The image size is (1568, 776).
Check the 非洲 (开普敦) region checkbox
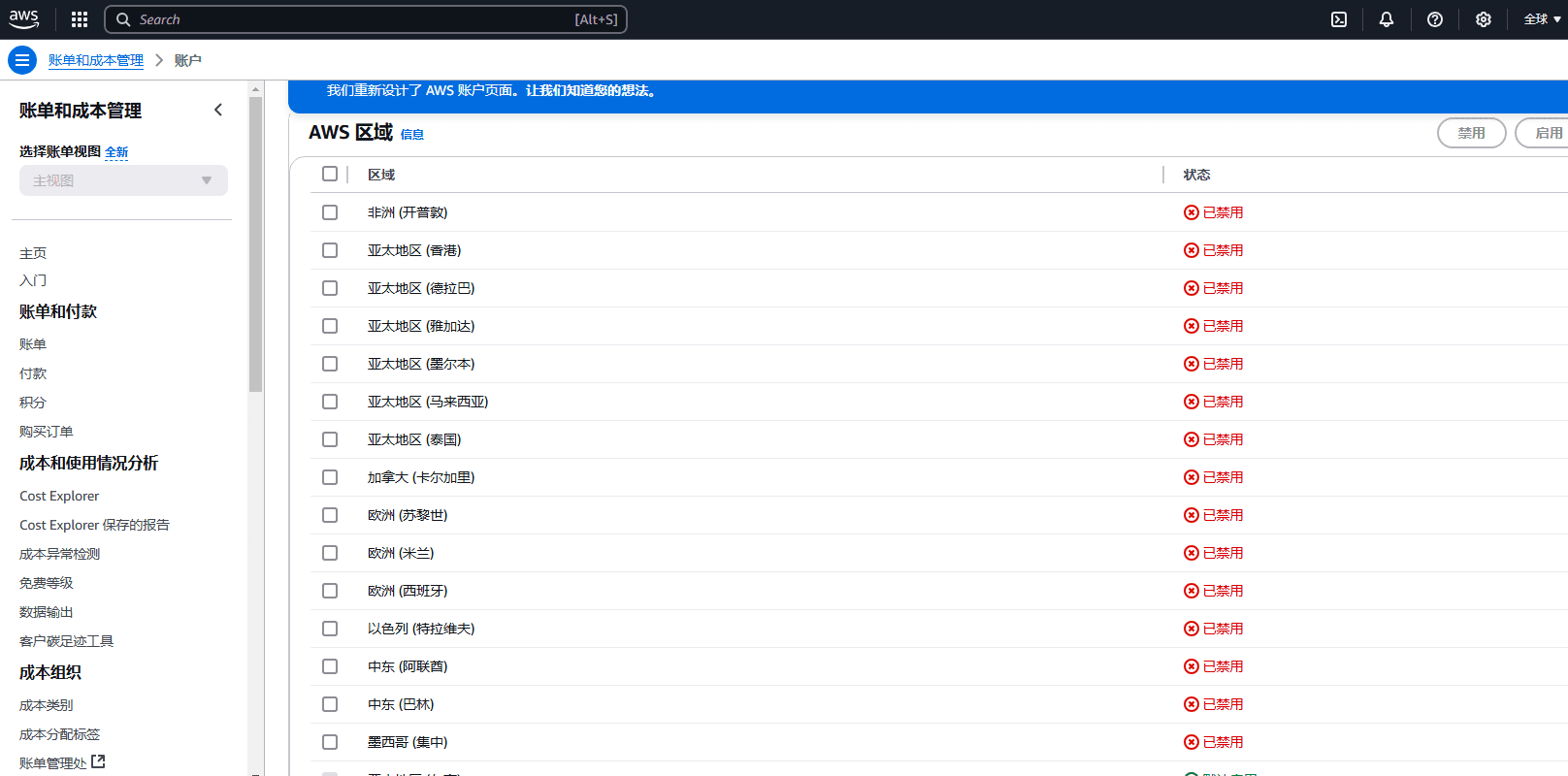pos(330,212)
